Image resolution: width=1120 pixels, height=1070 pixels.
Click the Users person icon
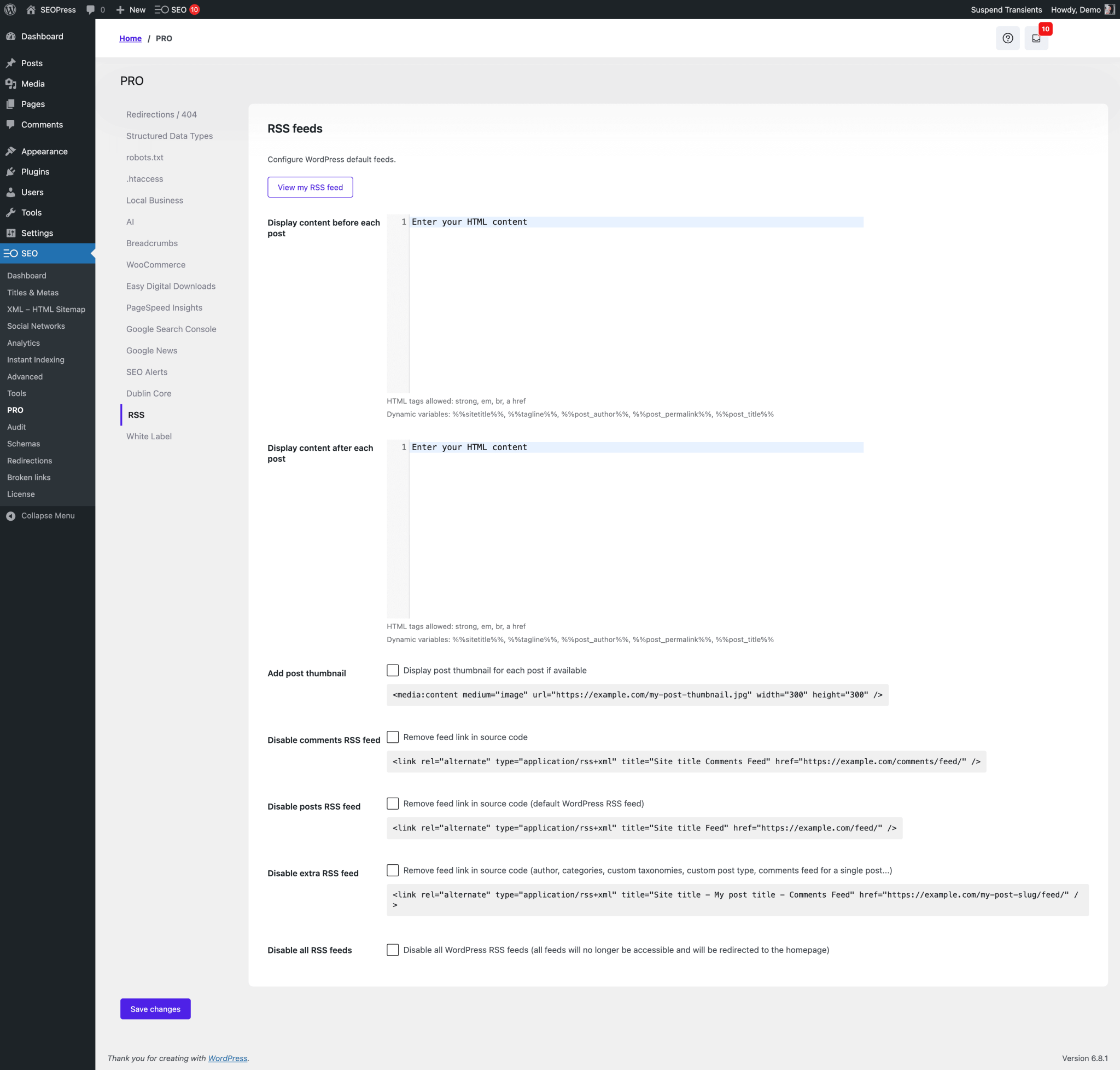tap(11, 192)
